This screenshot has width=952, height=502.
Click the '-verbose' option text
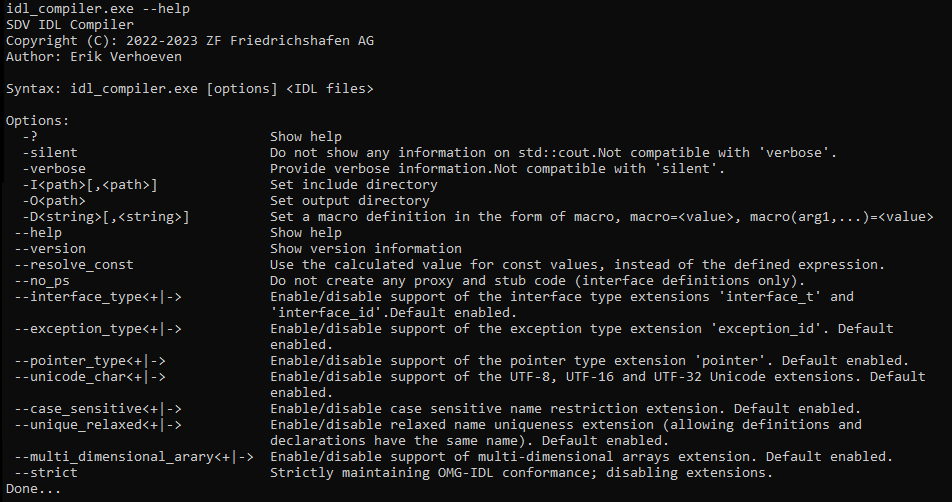(x=54, y=169)
